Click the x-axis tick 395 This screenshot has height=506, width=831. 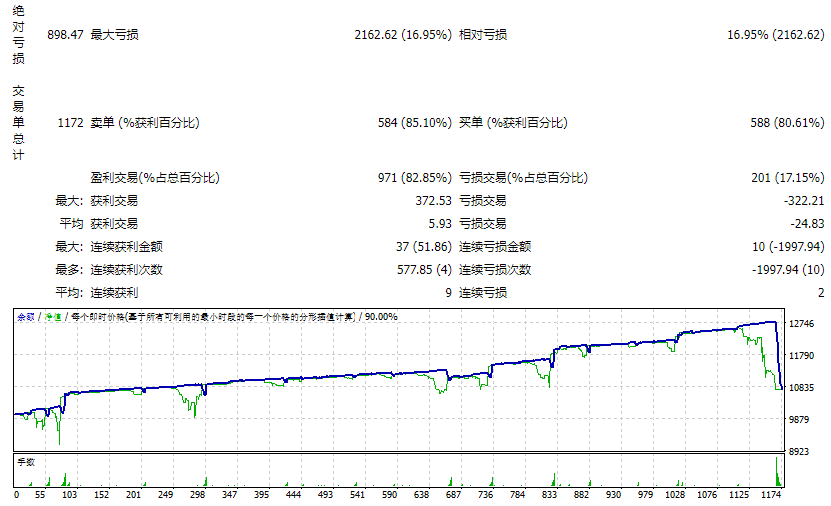click(261, 495)
